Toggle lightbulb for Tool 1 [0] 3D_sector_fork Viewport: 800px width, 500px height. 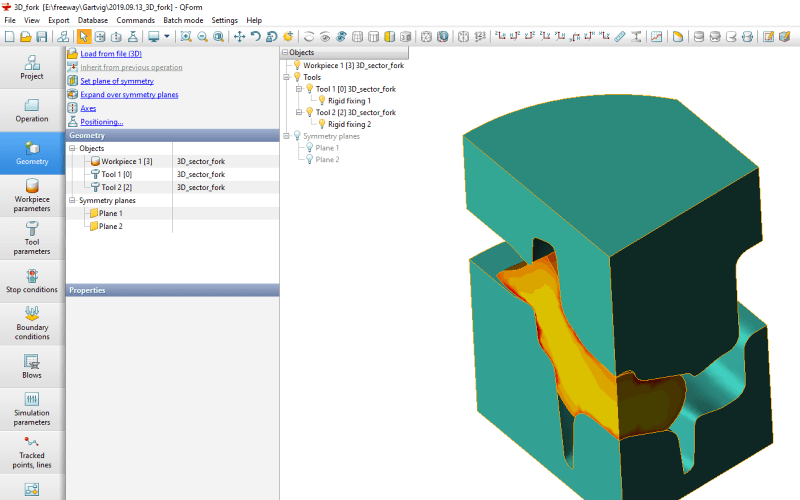coord(309,88)
